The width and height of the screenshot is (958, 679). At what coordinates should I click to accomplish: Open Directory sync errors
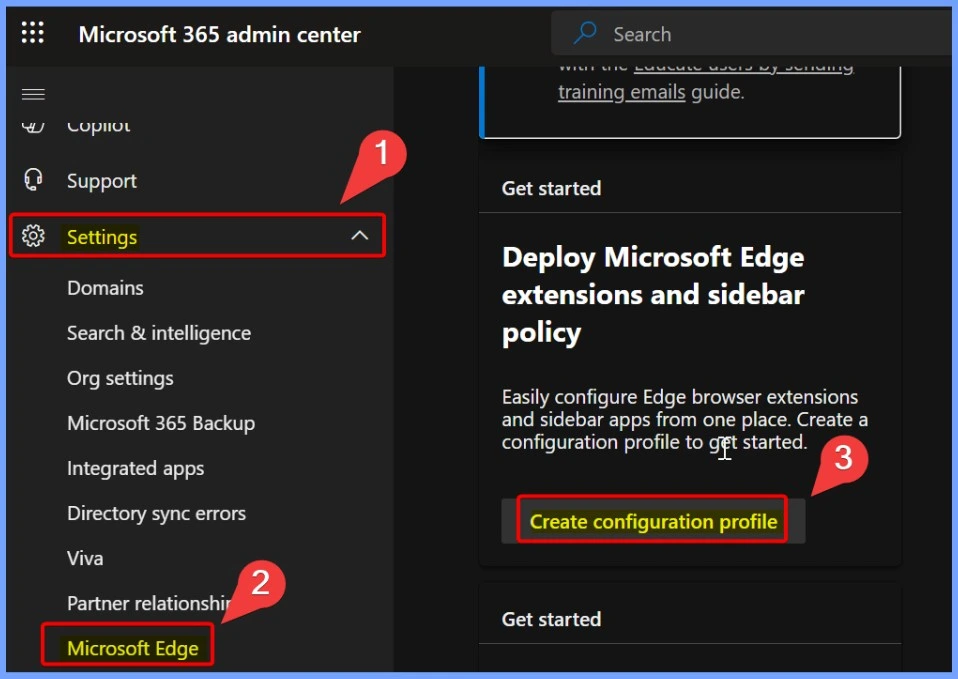(x=156, y=513)
